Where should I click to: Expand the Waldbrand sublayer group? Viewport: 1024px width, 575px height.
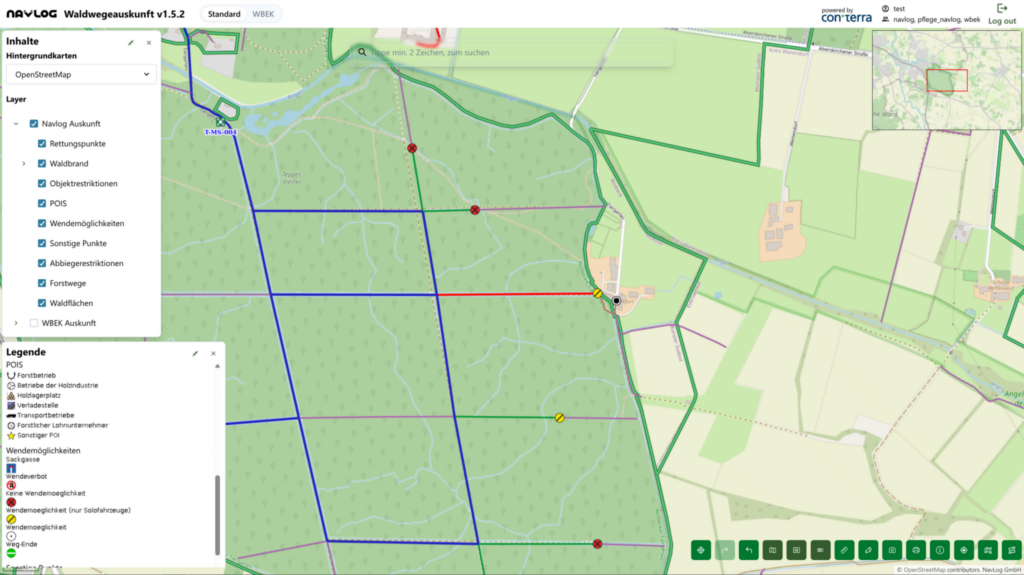click(x=24, y=163)
